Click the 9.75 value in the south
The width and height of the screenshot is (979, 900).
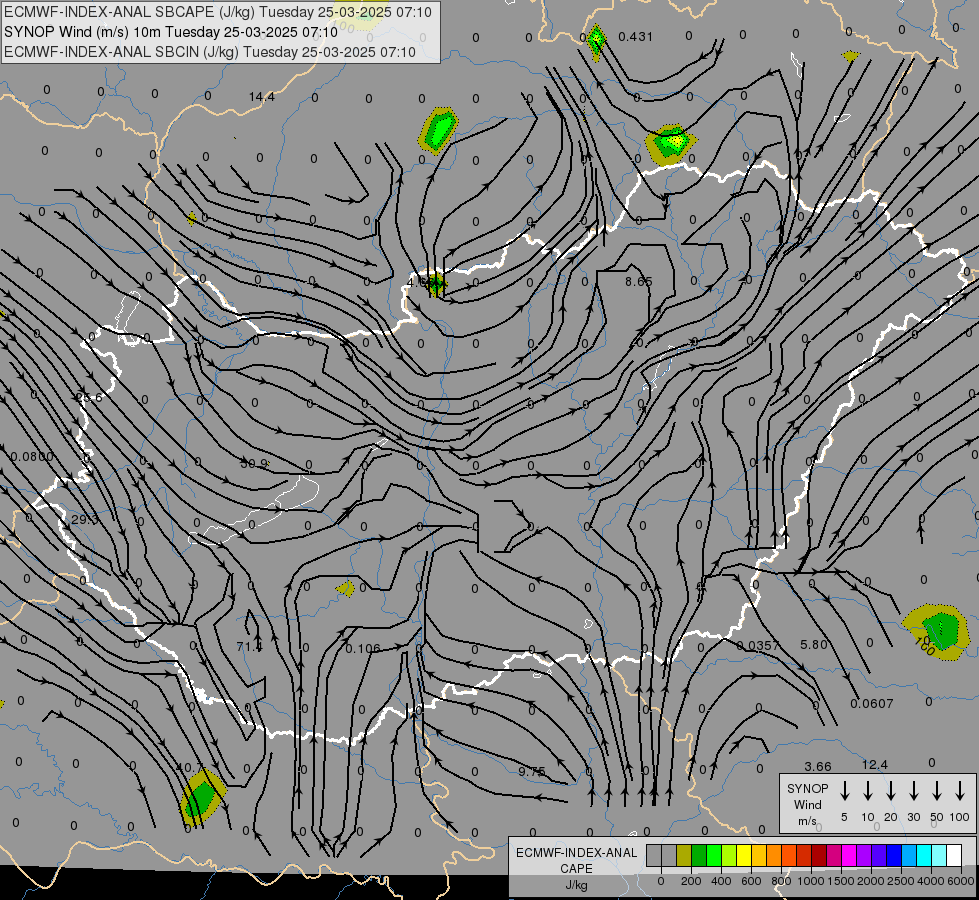[x=531, y=772]
